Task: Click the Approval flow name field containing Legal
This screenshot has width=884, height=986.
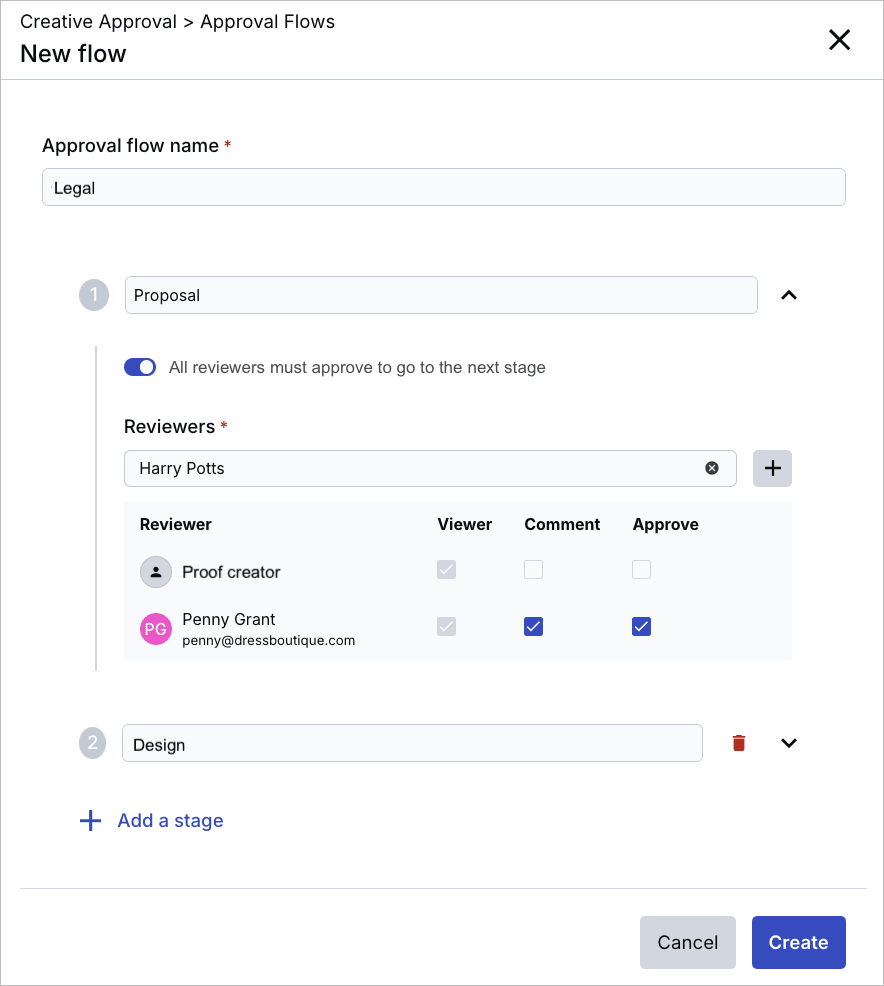Action: pos(443,187)
